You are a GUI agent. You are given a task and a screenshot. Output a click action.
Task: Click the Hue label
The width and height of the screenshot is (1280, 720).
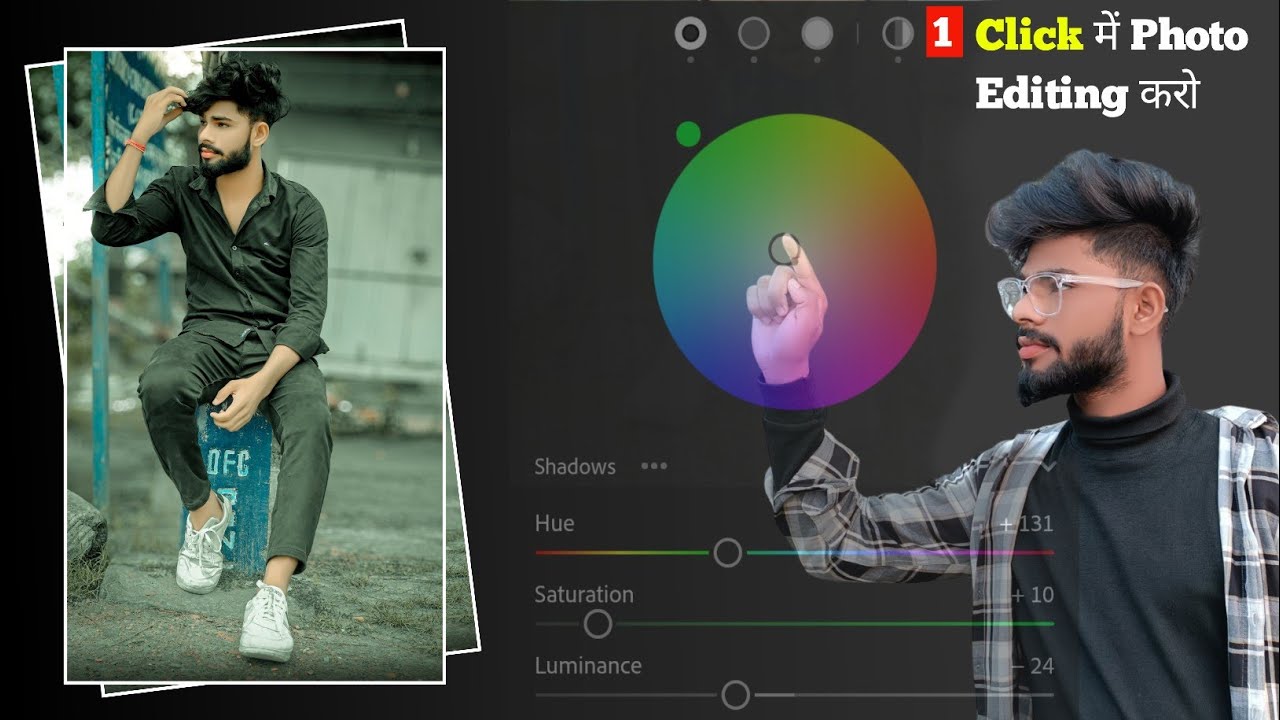(554, 523)
